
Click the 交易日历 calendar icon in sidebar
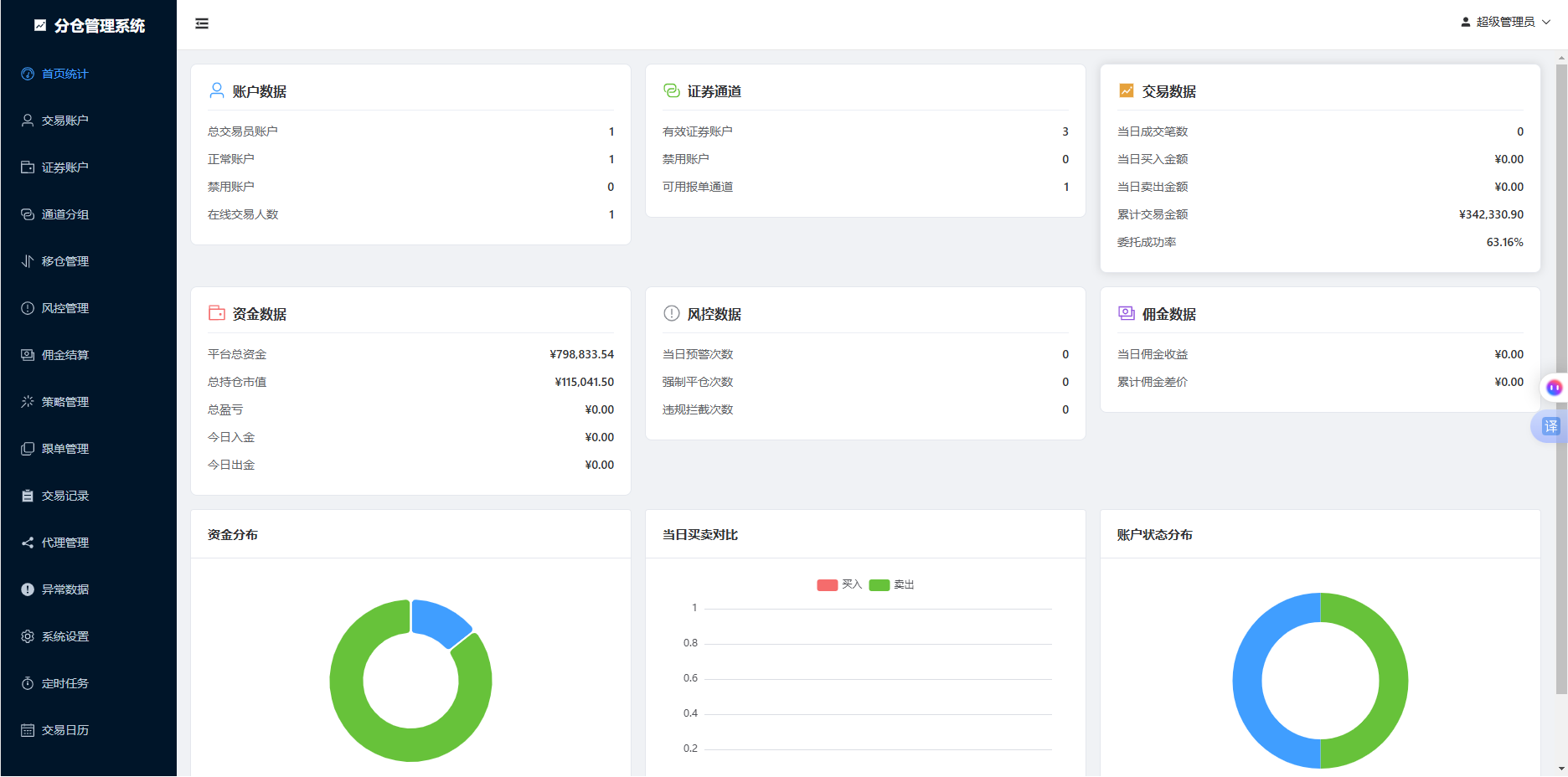click(x=28, y=730)
